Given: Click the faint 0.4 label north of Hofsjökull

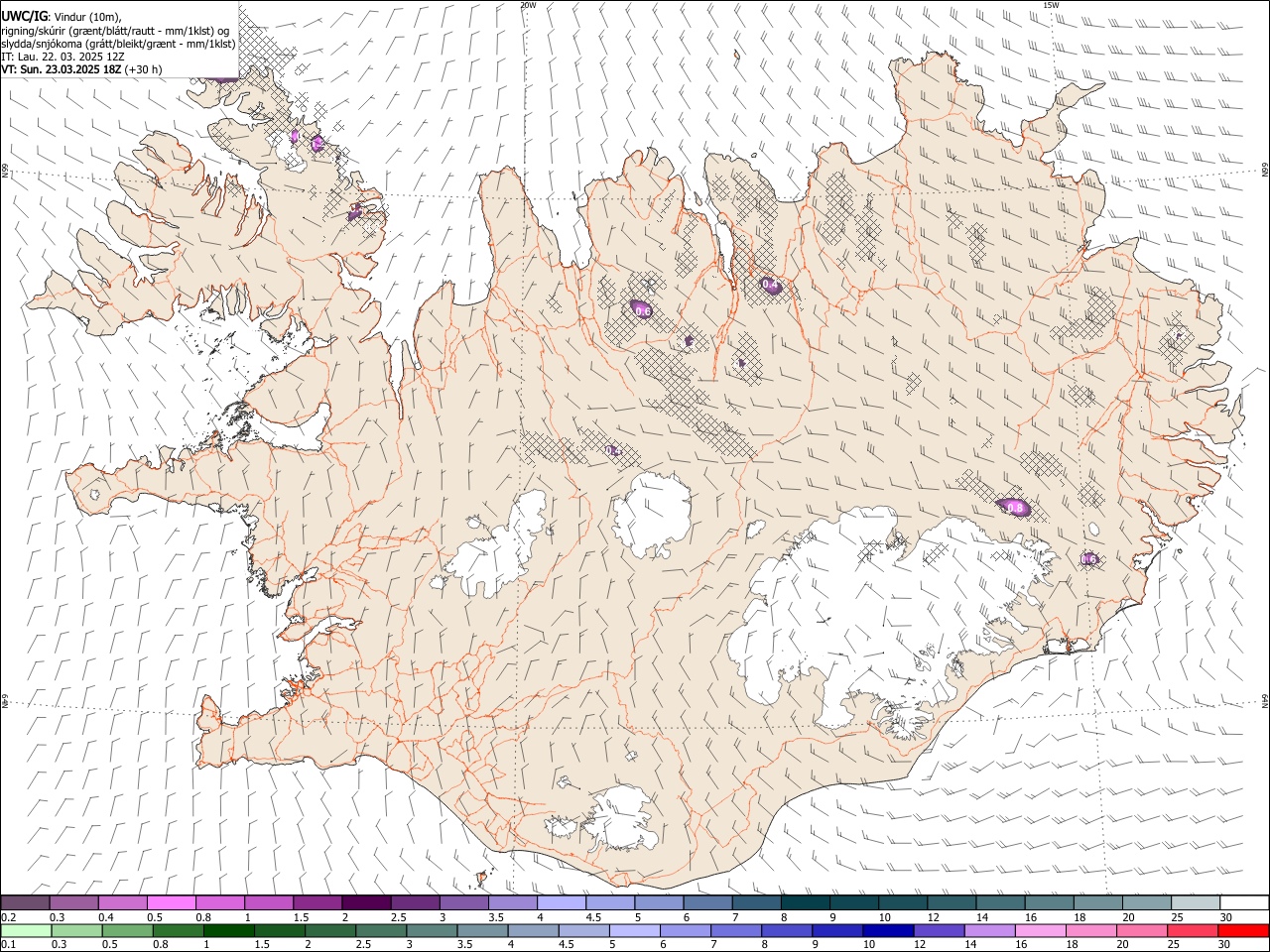Looking at the screenshot, I should [x=613, y=451].
